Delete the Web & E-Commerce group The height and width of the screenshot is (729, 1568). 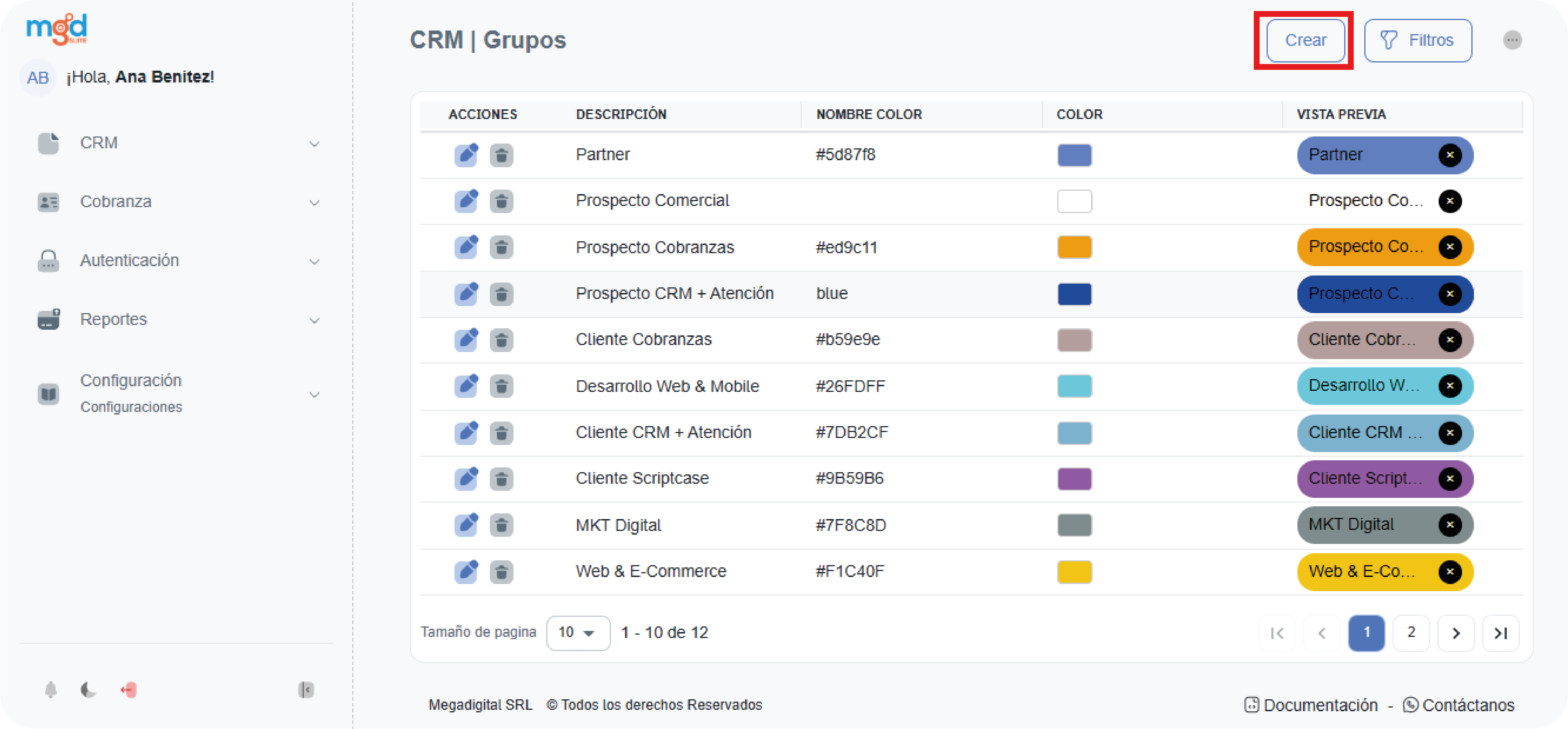point(501,571)
